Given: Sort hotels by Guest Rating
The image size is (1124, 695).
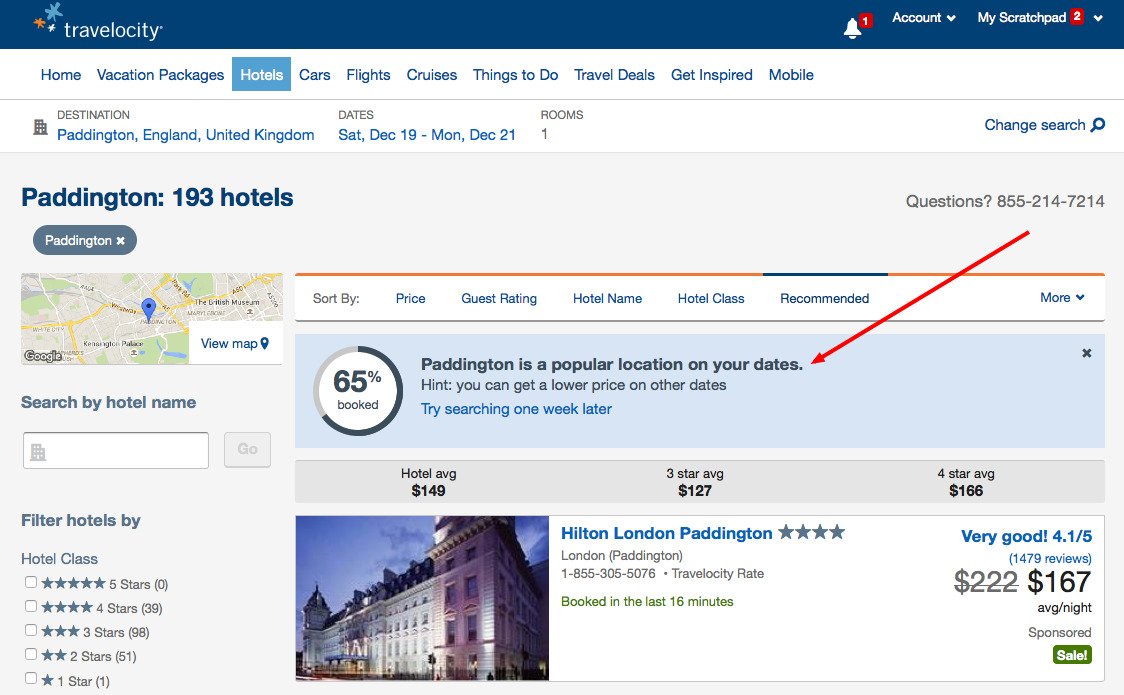Looking at the screenshot, I should pyautogui.click(x=499, y=298).
